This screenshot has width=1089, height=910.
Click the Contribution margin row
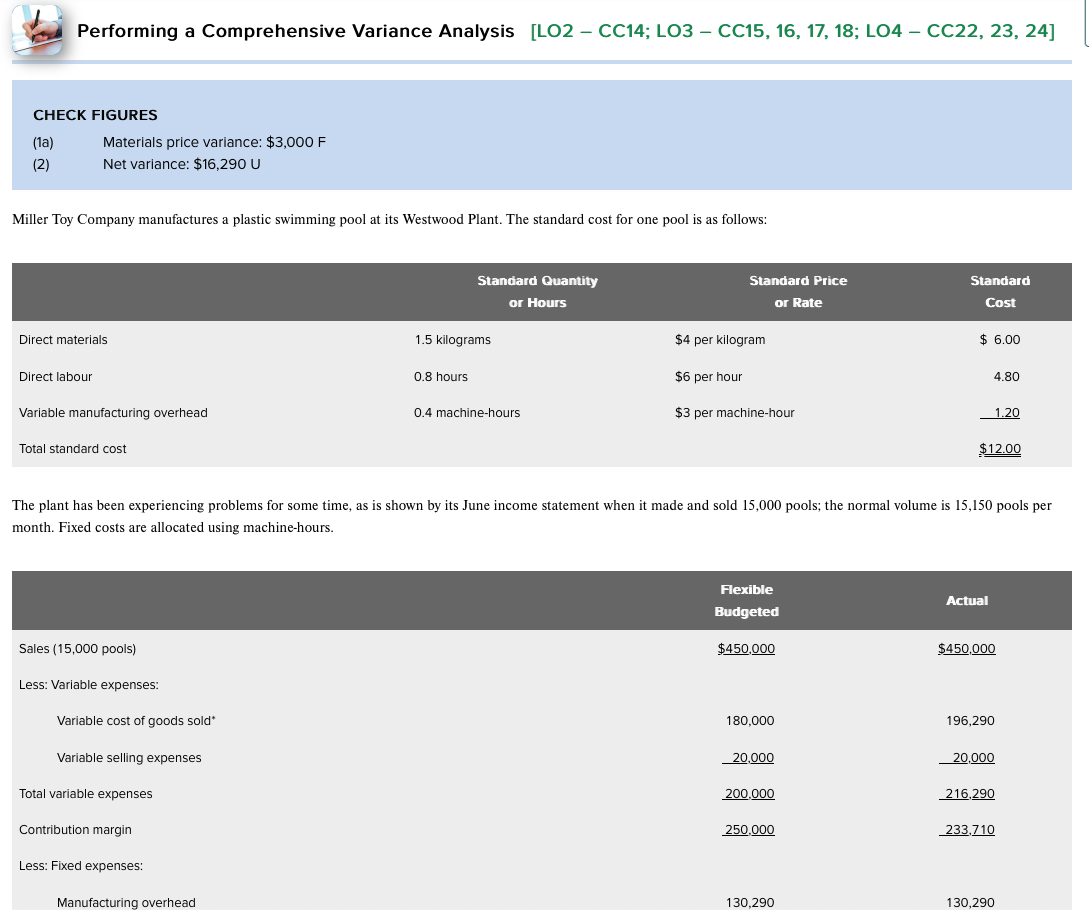click(x=73, y=830)
